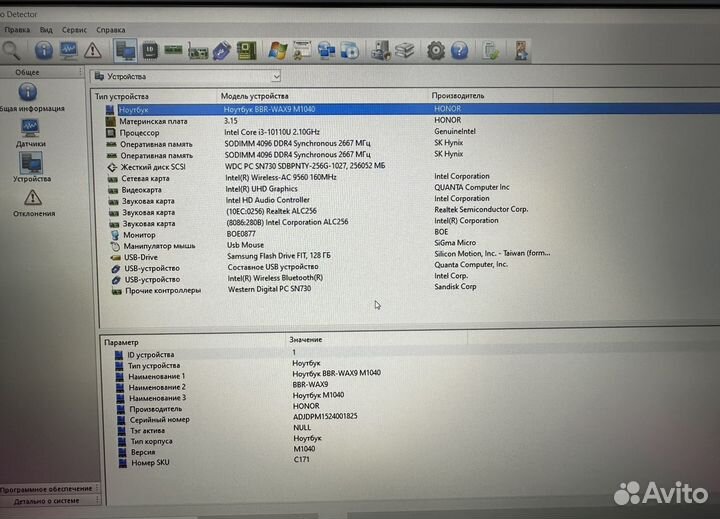Select the devices toolbar icon with computers

[x=125, y=51]
